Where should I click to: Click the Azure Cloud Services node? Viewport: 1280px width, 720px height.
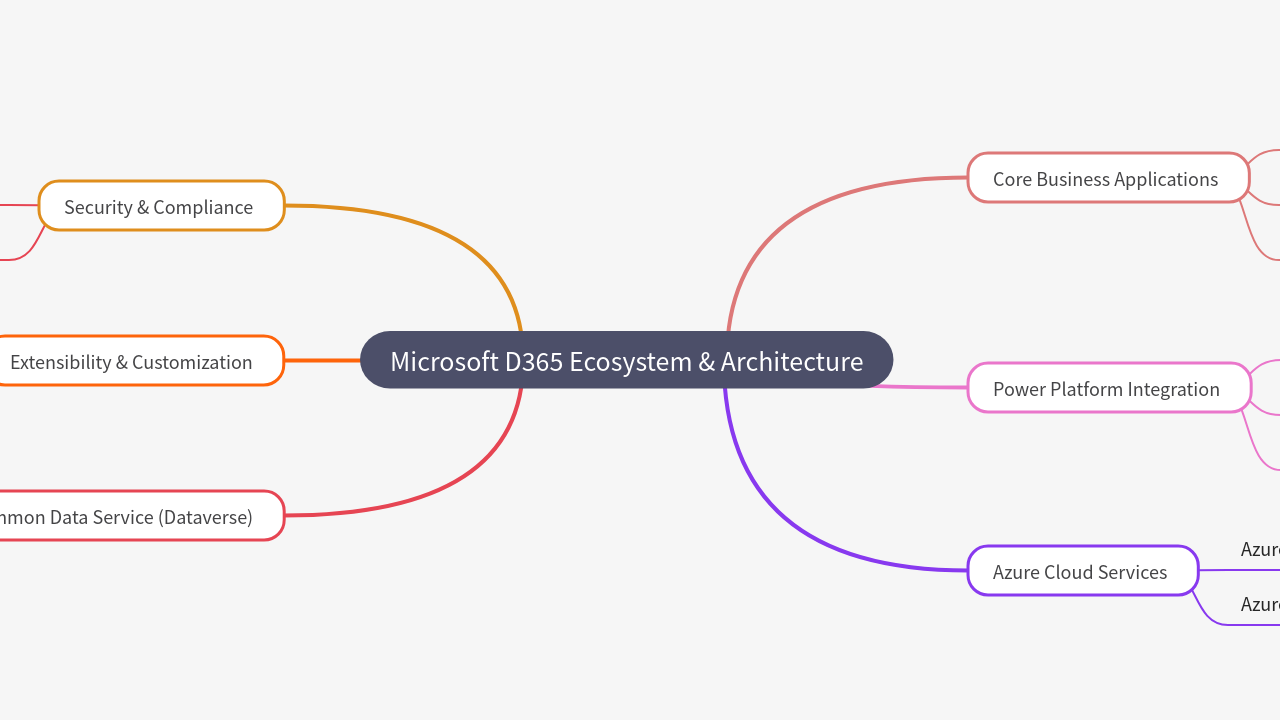pyautogui.click(x=1080, y=571)
